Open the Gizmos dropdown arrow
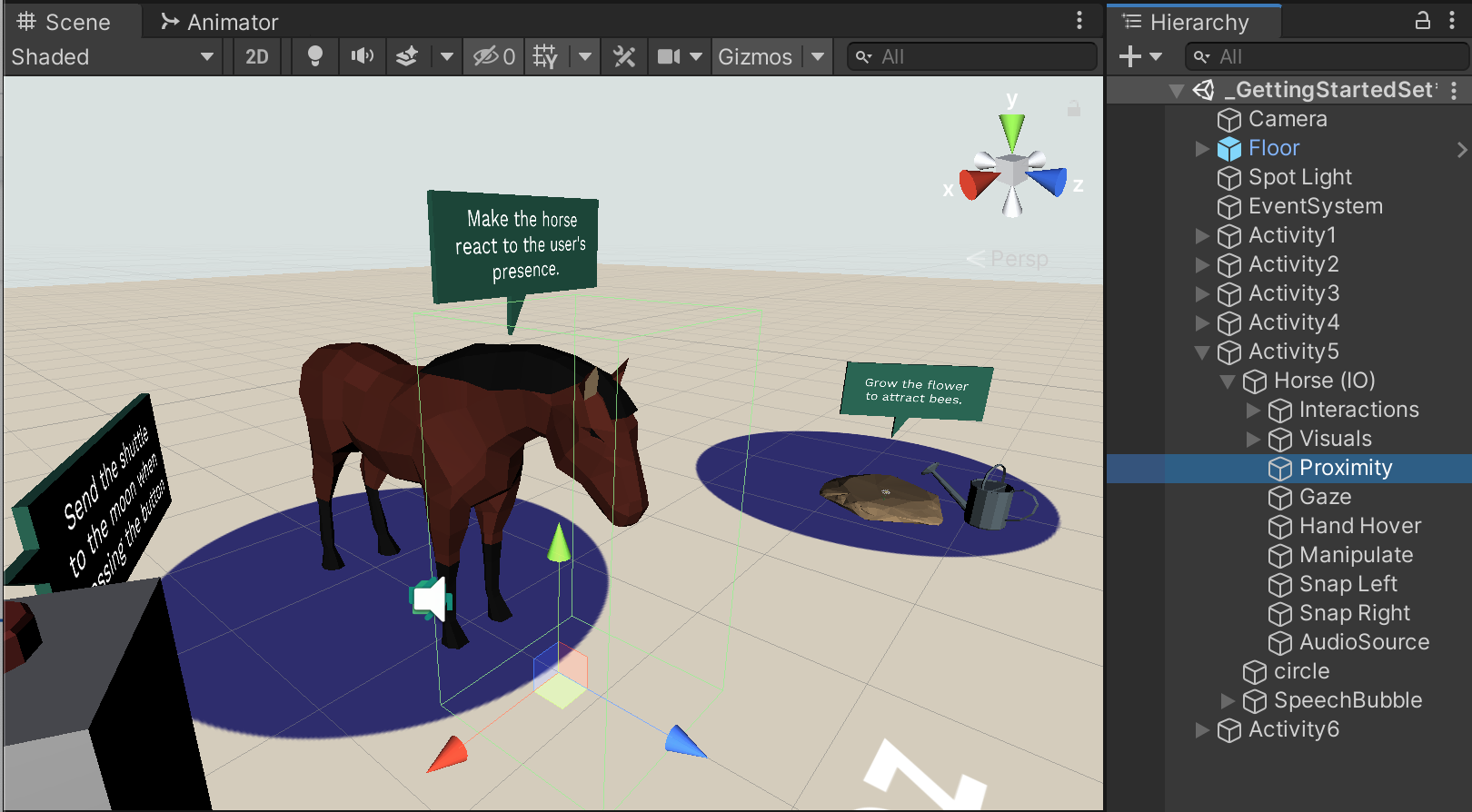The image size is (1472, 812). [x=818, y=56]
